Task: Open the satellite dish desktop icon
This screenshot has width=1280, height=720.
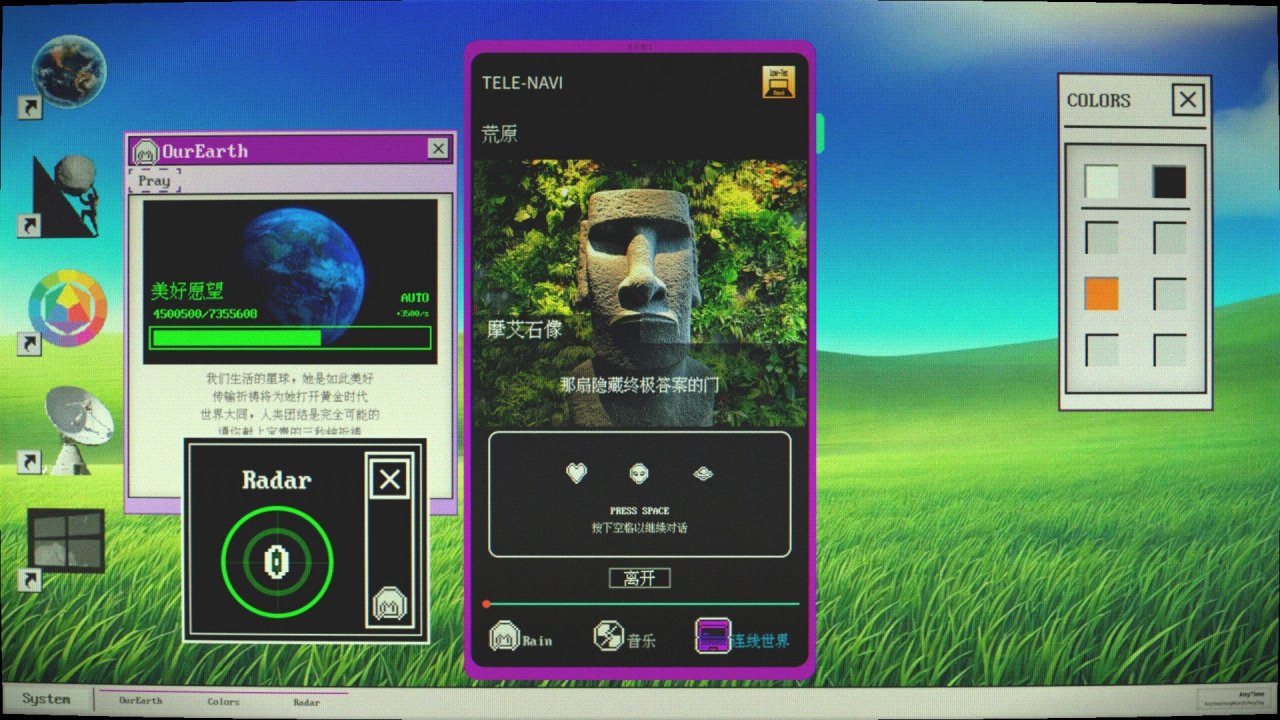Action: coord(79,428)
